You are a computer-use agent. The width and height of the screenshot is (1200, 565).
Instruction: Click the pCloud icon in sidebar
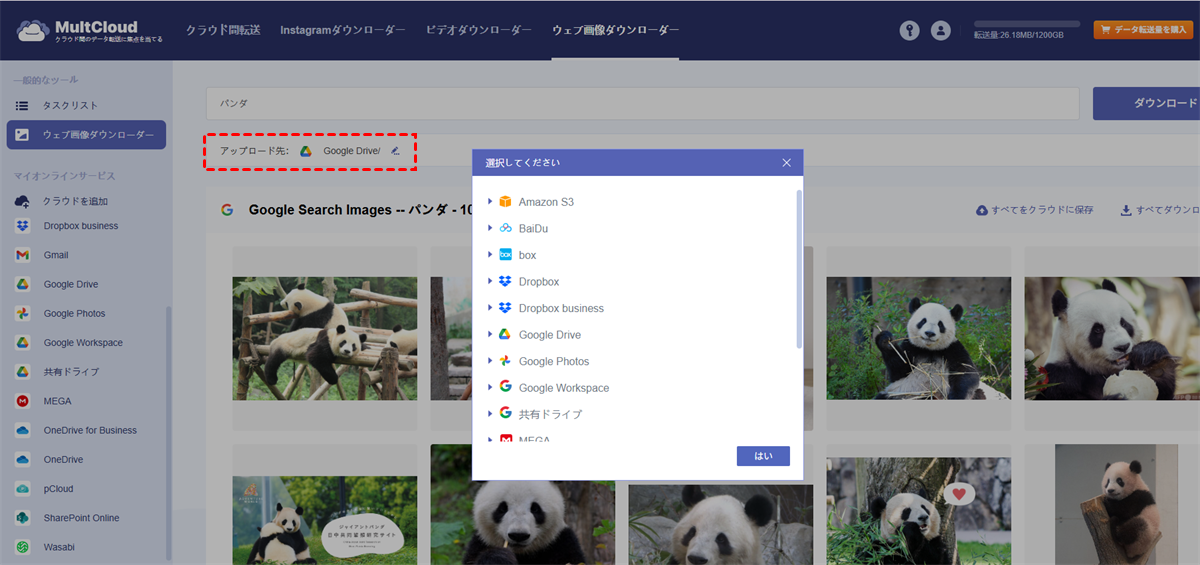tap(22, 489)
